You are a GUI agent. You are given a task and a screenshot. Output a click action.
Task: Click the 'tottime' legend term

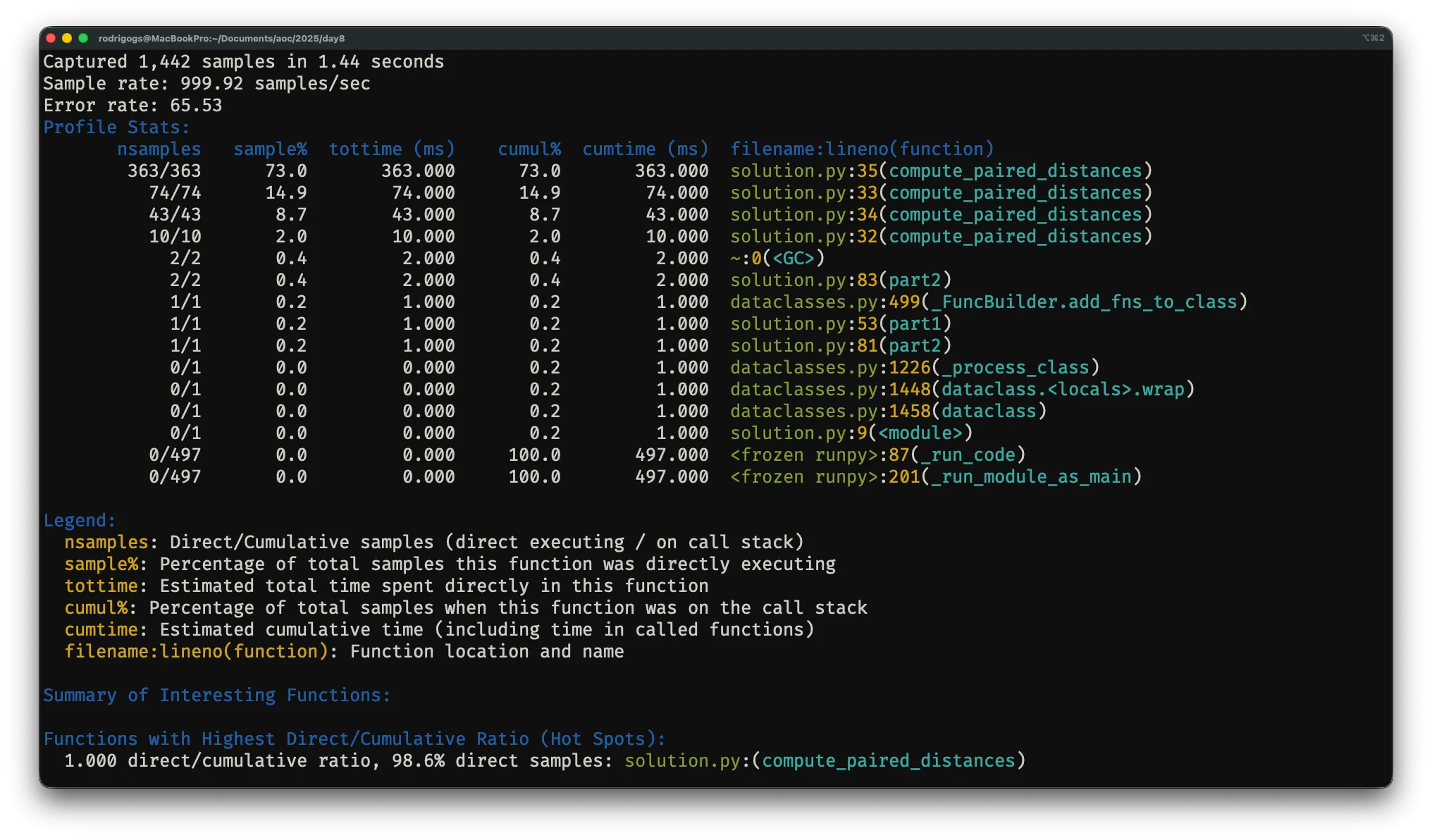click(101, 586)
